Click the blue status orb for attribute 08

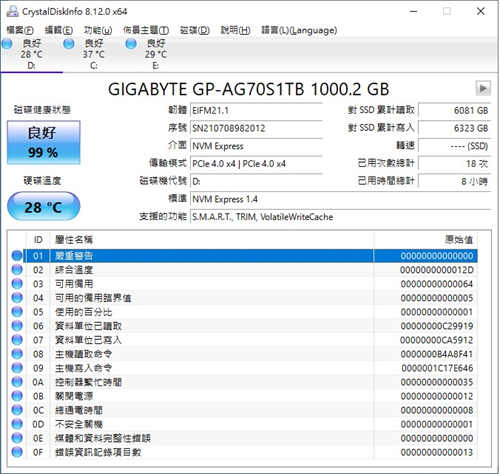(x=17, y=354)
